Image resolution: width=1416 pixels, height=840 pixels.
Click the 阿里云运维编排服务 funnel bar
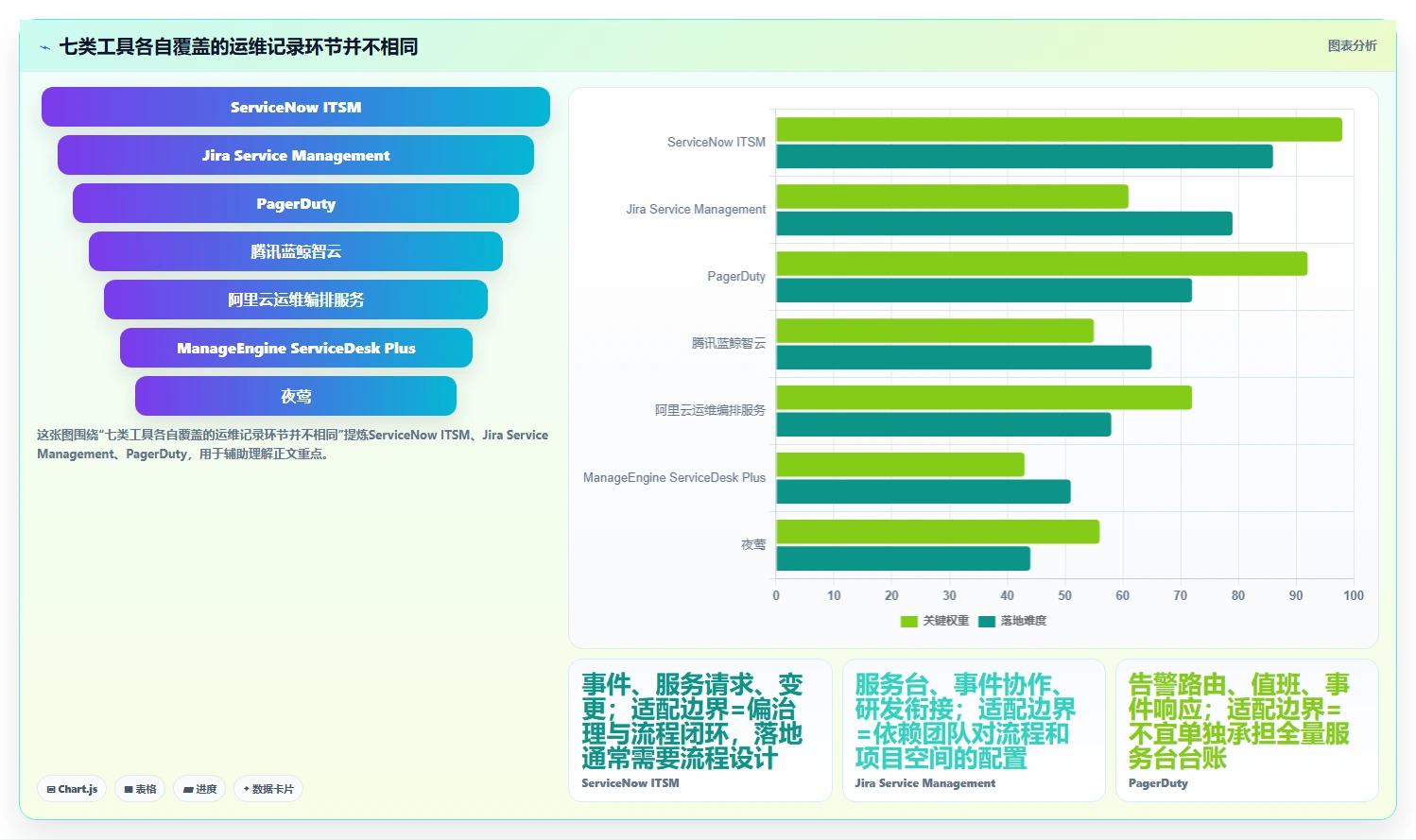point(296,300)
